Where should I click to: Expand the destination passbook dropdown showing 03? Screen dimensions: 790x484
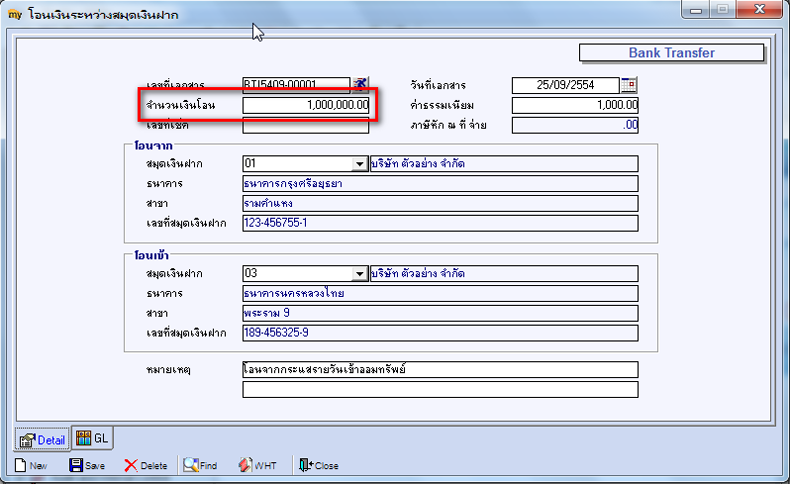click(x=359, y=273)
